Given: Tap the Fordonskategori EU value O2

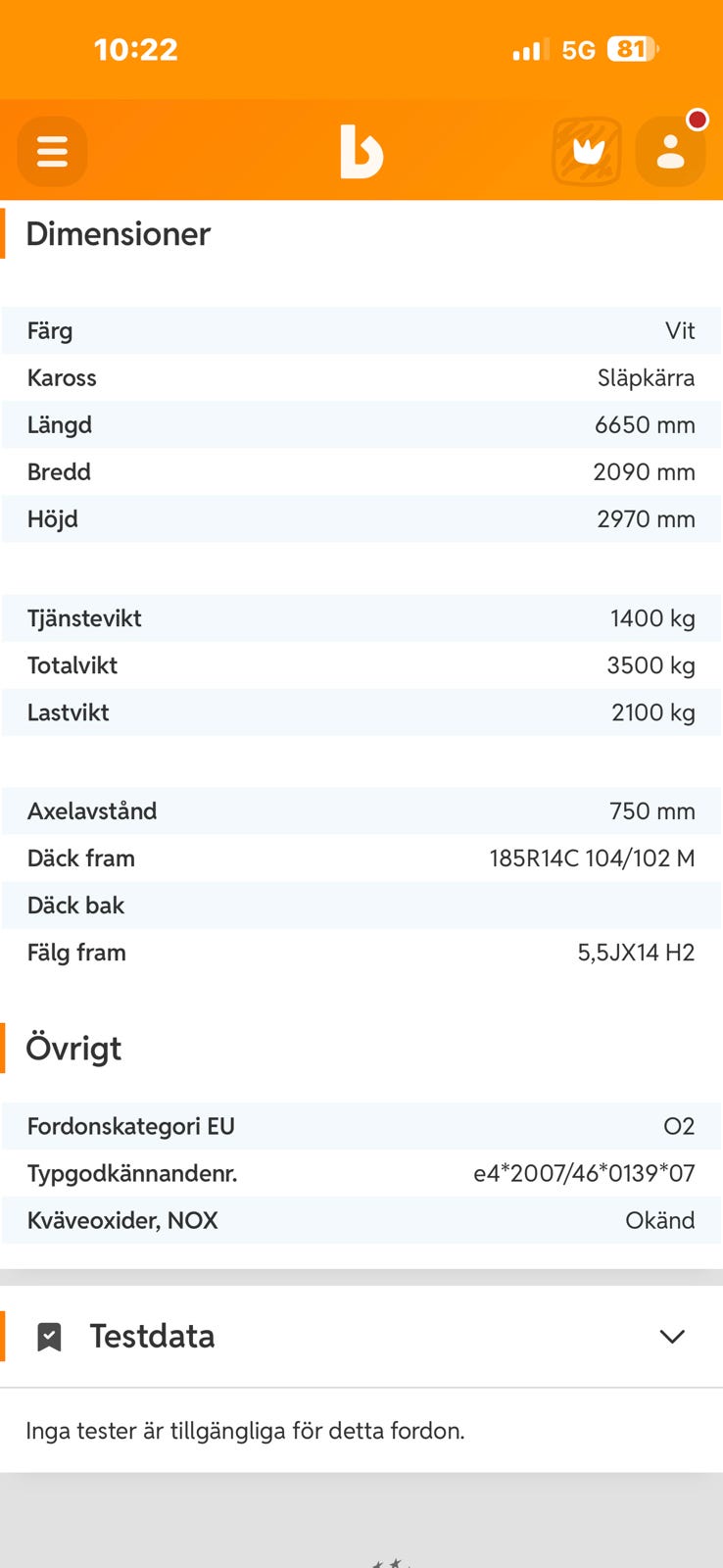Looking at the screenshot, I should coord(679,1126).
